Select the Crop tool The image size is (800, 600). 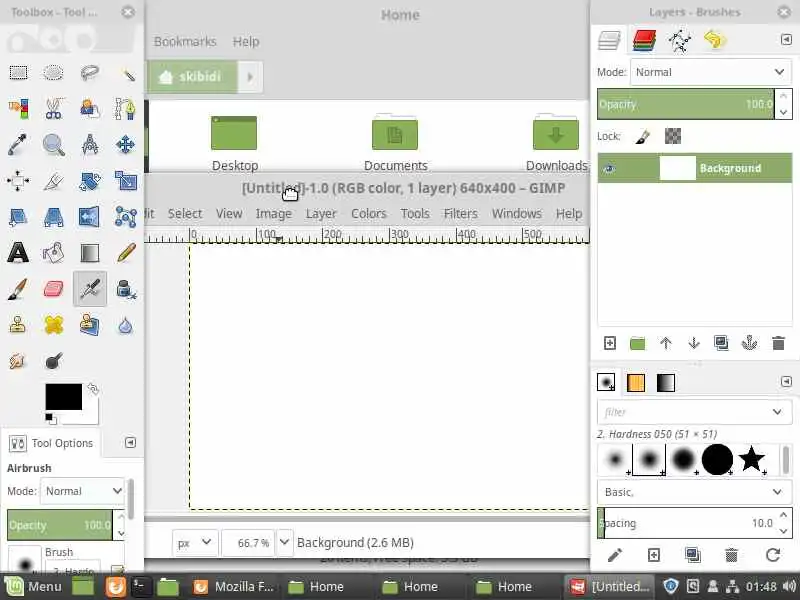point(53,181)
